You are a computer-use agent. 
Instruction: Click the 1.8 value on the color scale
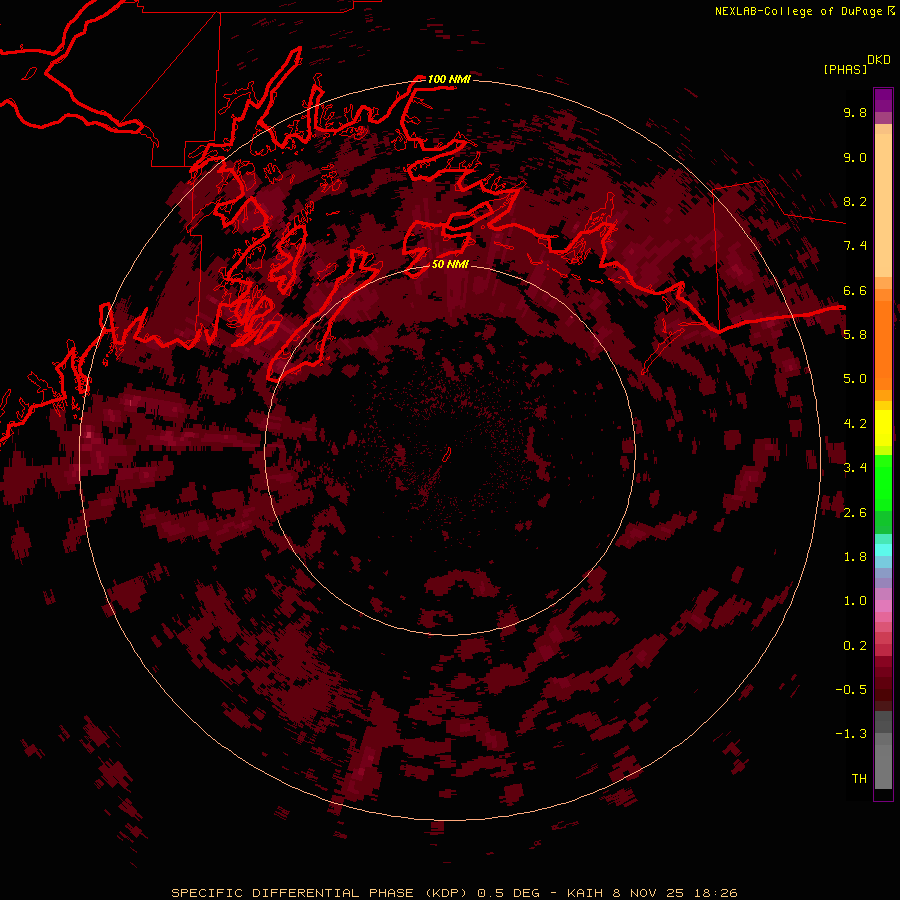tap(855, 556)
